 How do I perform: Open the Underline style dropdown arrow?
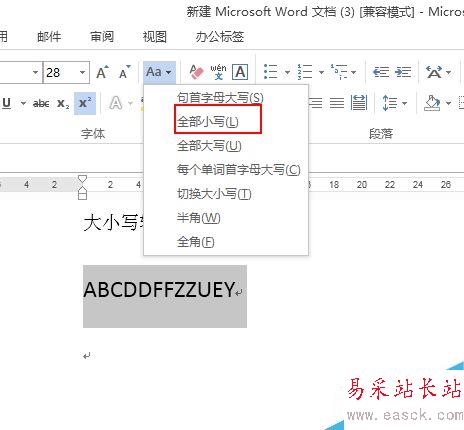coord(23,103)
